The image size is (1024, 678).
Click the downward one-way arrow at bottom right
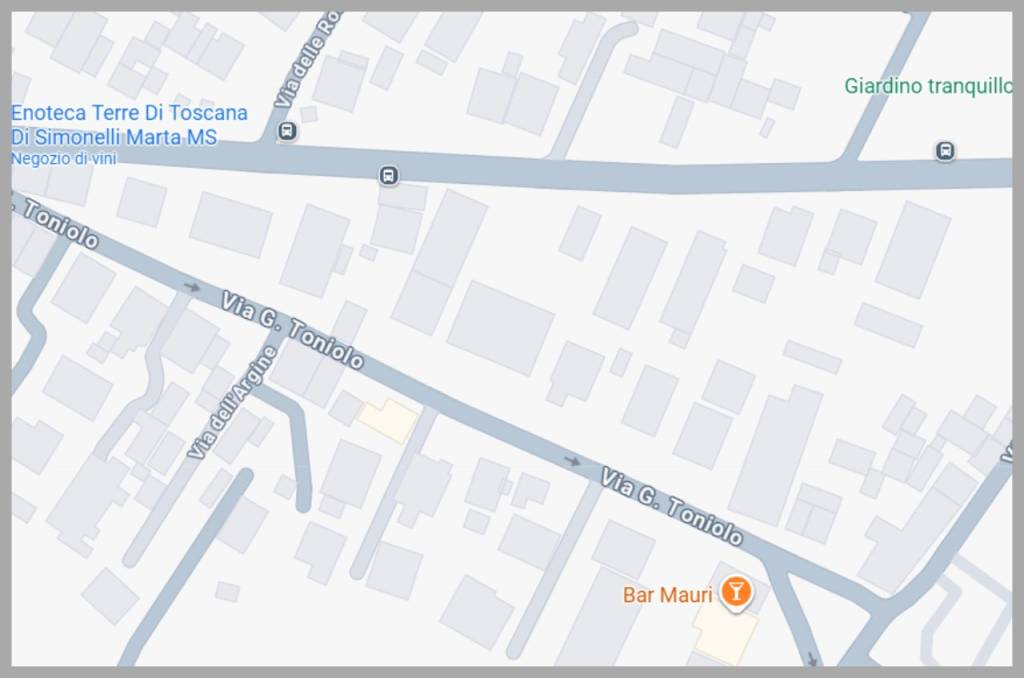click(812, 659)
